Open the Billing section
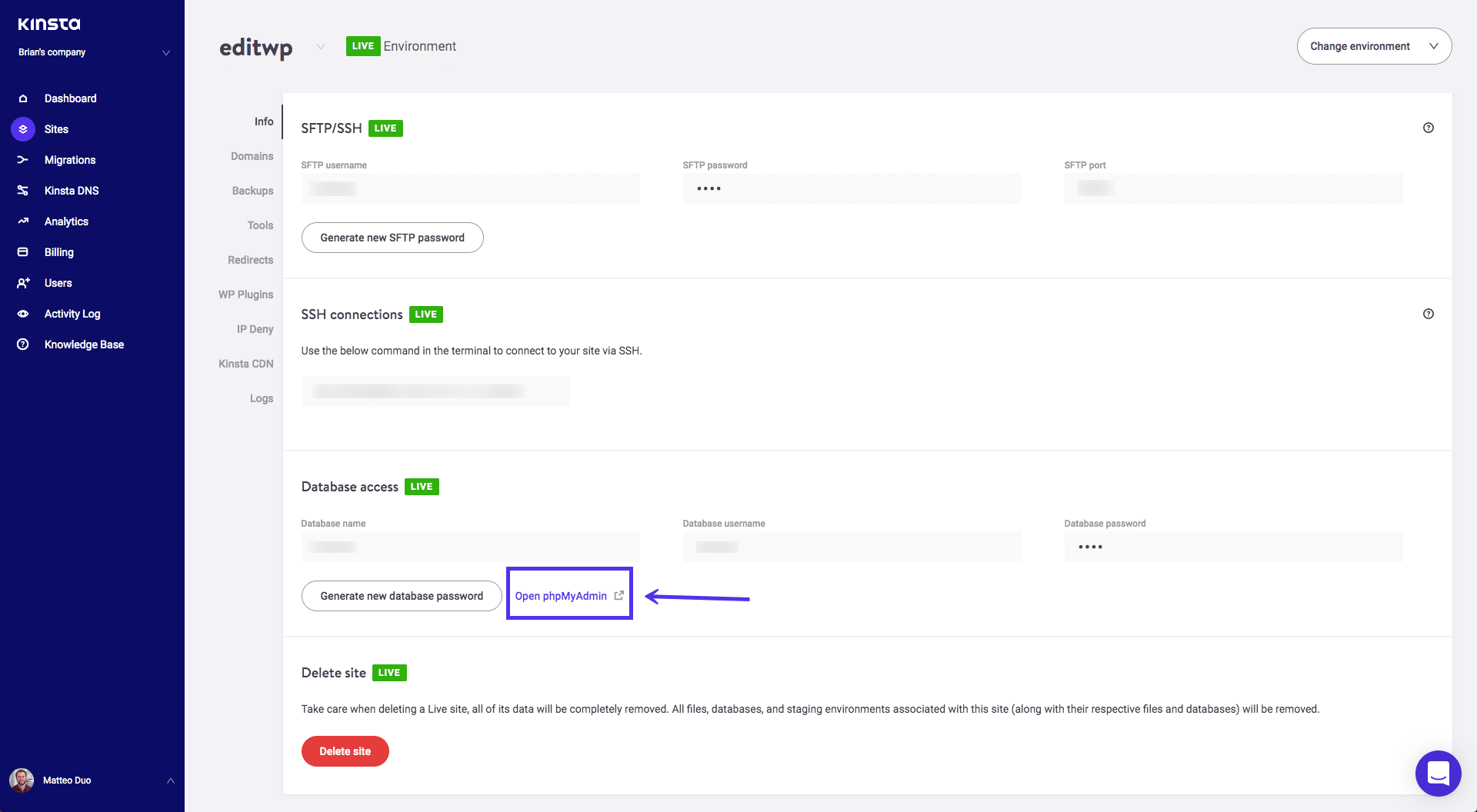The image size is (1477, 812). click(58, 251)
